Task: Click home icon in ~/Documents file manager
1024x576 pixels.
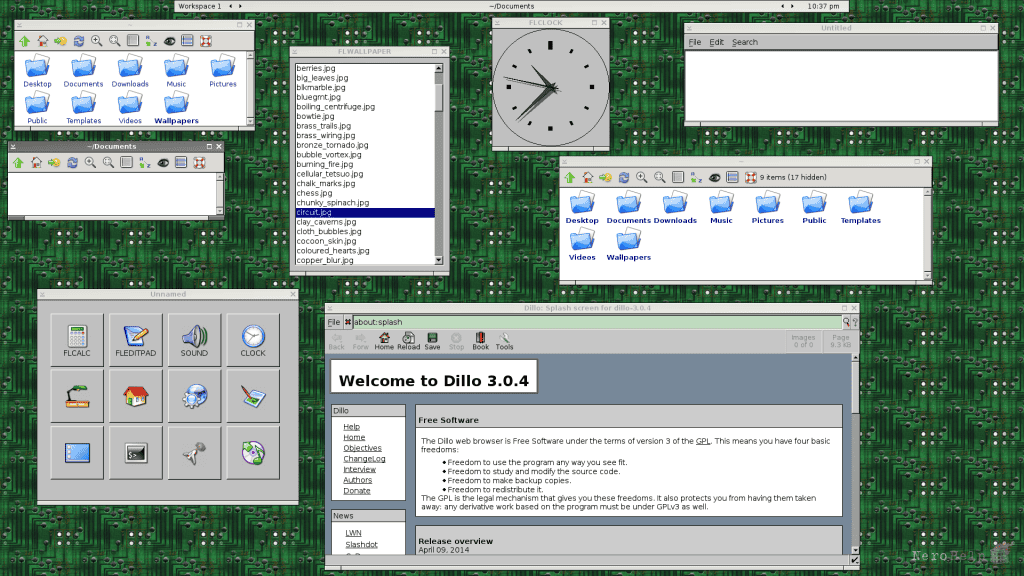Action: pos(37,163)
